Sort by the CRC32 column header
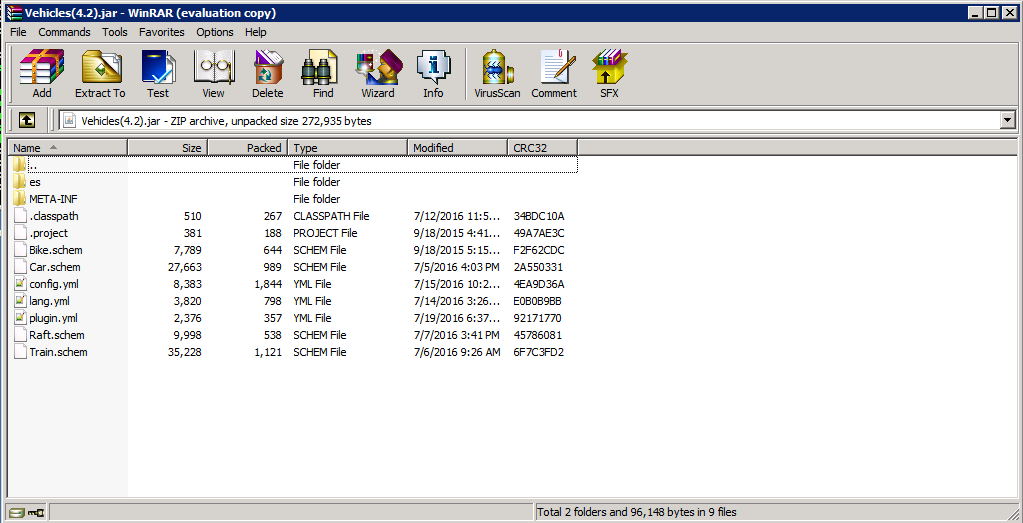Image resolution: width=1023 pixels, height=523 pixels. click(542, 148)
